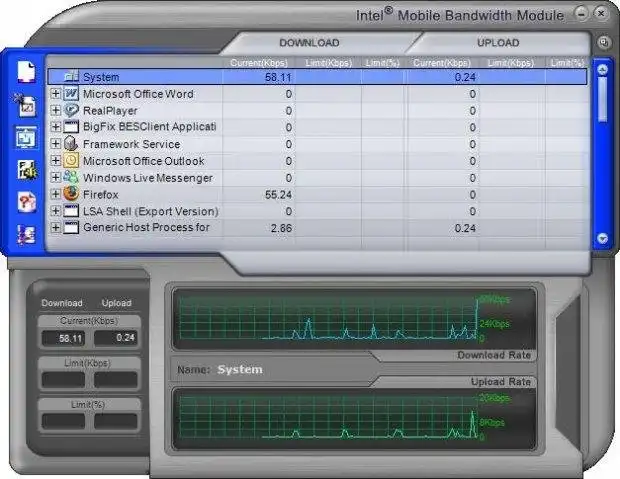Minimize the Intel Mobile Bandwidth Module window

coord(581,14)
